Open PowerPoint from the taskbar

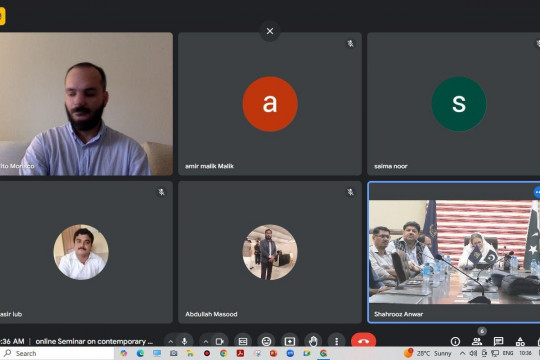coord(273,353)
